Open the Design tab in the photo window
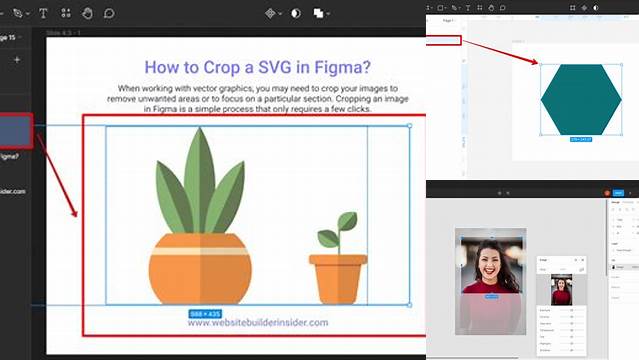The image size is (639, 360). coord(615,202)
